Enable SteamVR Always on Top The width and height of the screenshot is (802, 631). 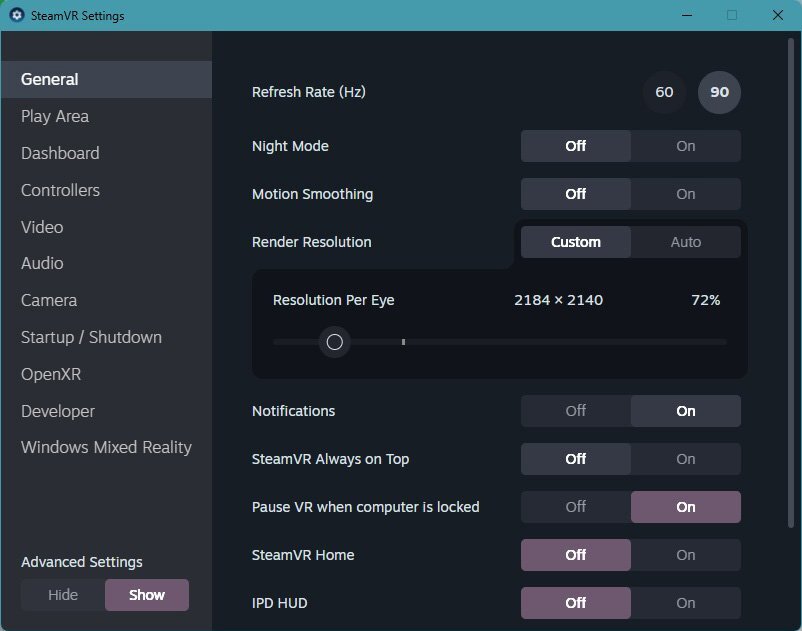[x=685, y=459]
